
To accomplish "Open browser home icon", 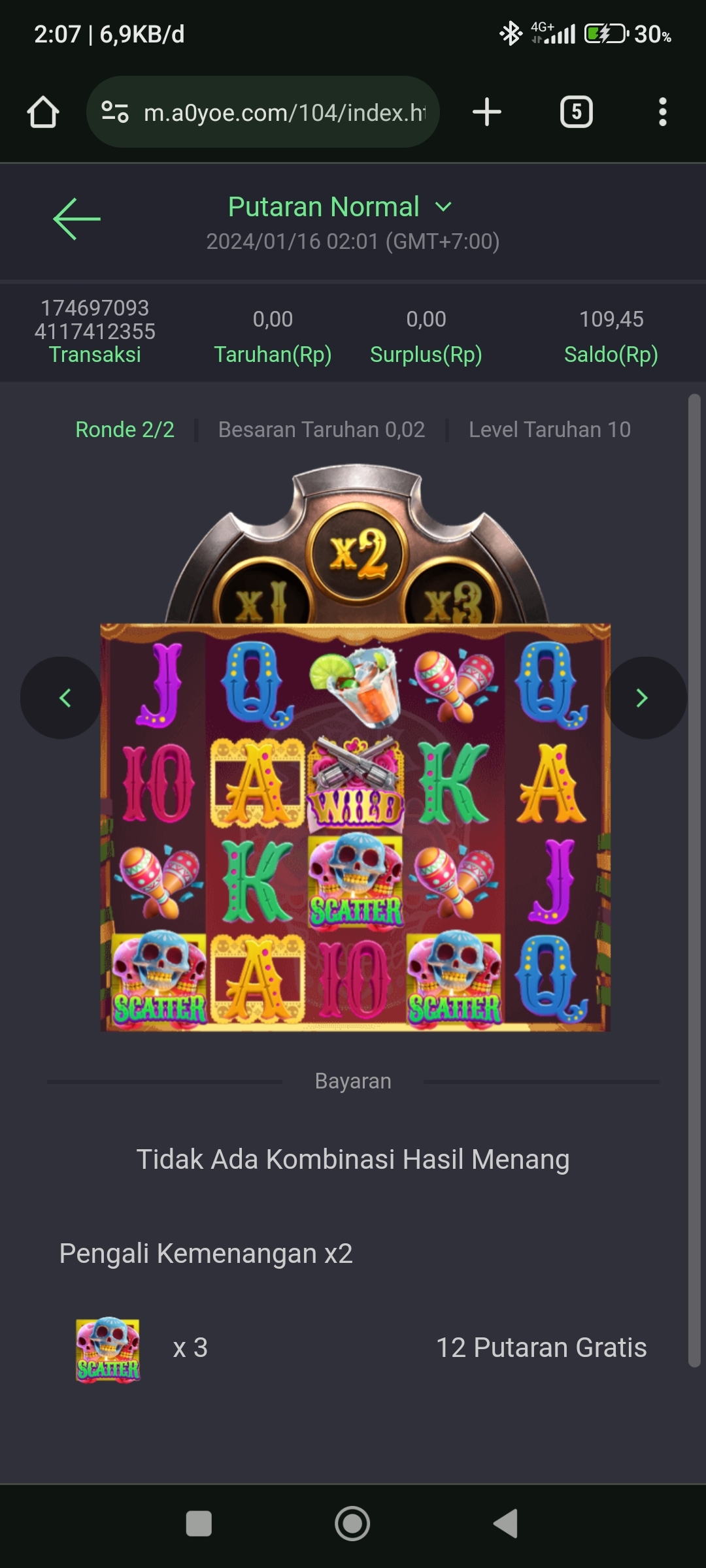I will [43, 112].
